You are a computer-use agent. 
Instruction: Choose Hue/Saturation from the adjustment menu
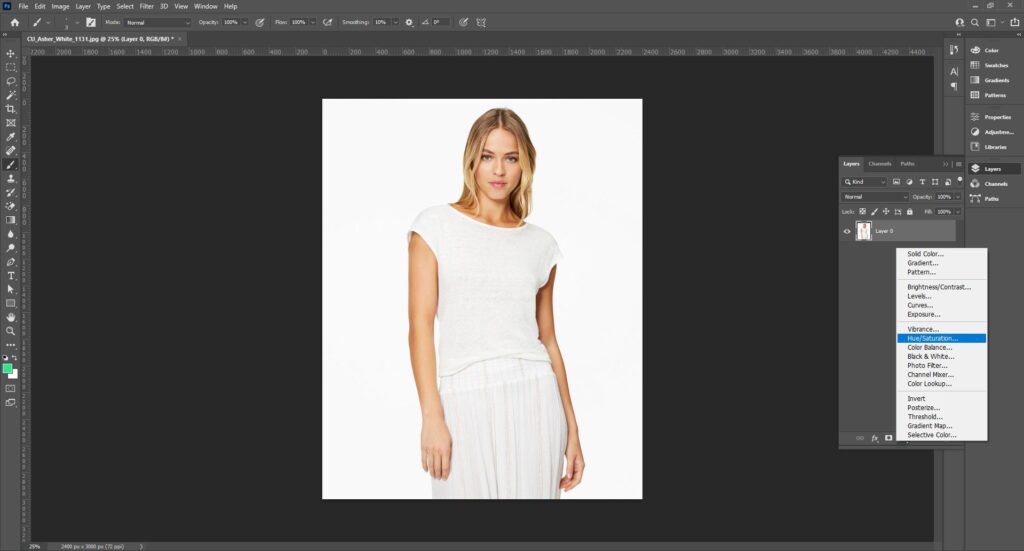[932, 338]
